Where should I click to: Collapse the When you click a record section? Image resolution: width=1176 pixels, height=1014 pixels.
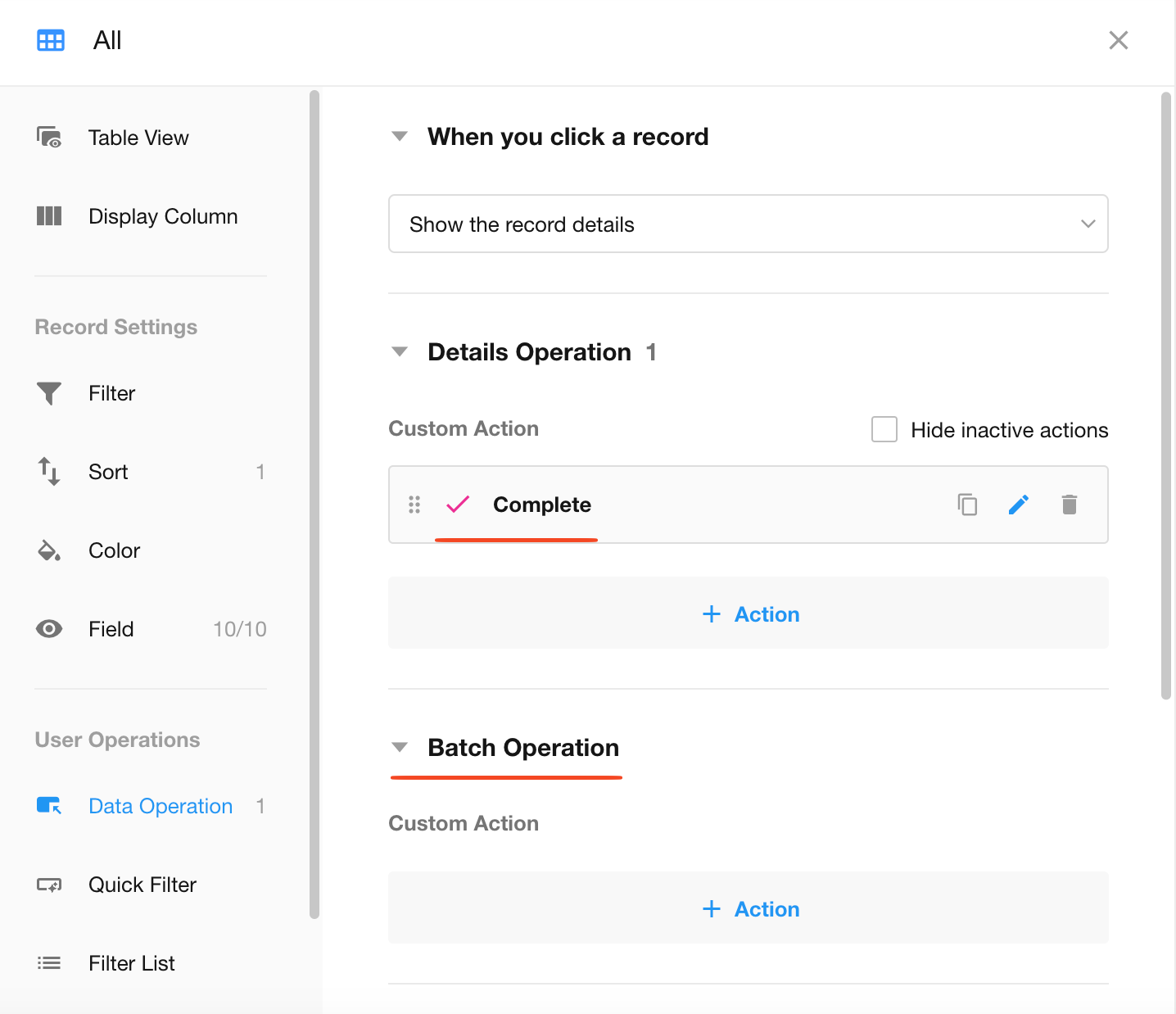coord(400,137)
